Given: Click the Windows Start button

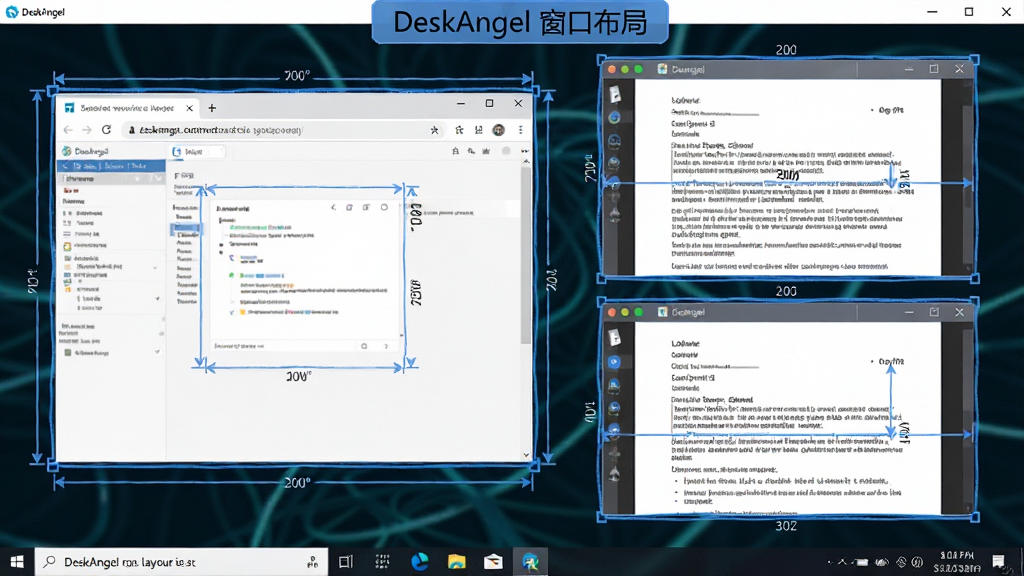Looking at the screenshot, I should click(17, 562).
